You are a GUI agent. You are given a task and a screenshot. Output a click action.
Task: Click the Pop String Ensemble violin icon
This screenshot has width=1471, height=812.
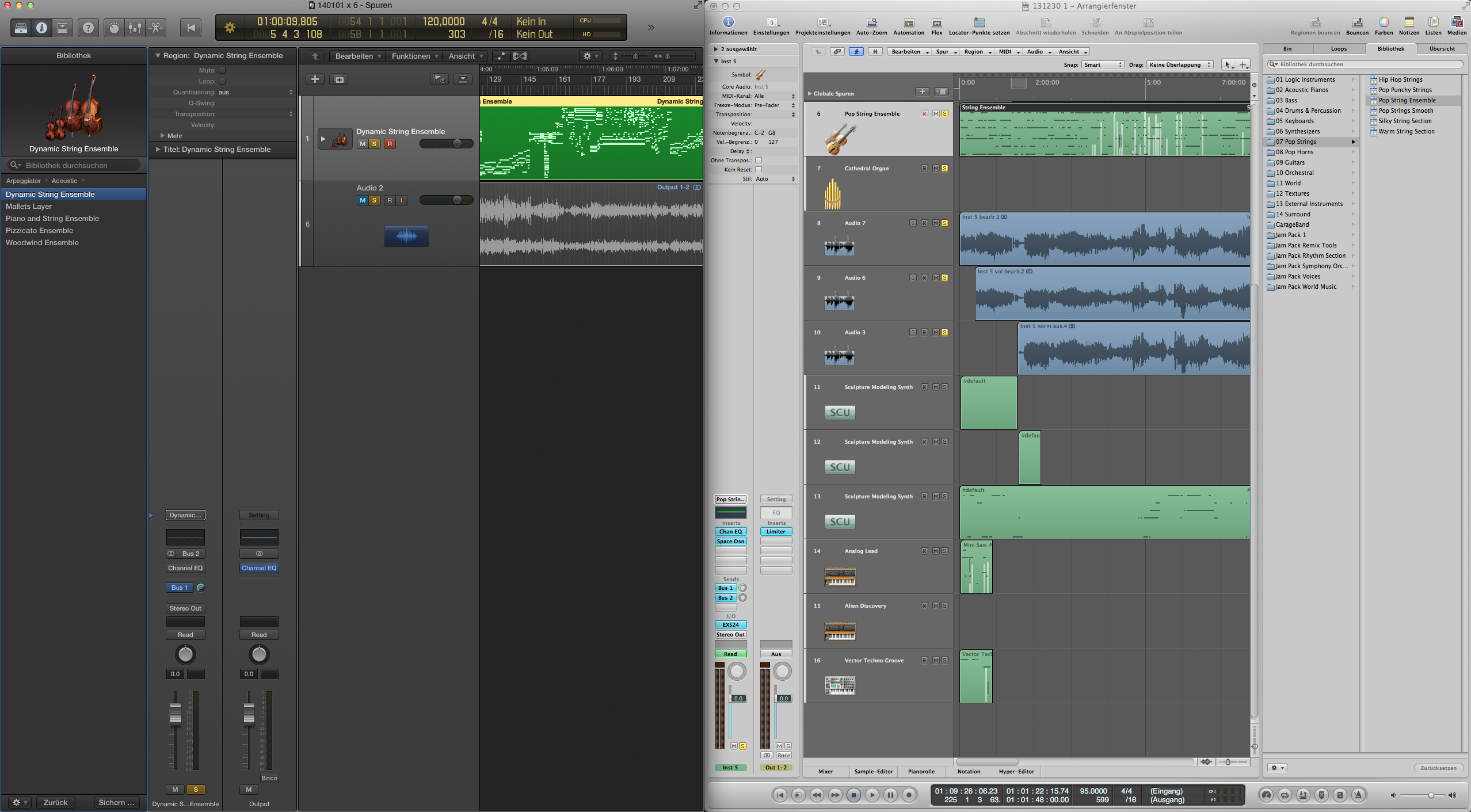click(x=840, y=139)
